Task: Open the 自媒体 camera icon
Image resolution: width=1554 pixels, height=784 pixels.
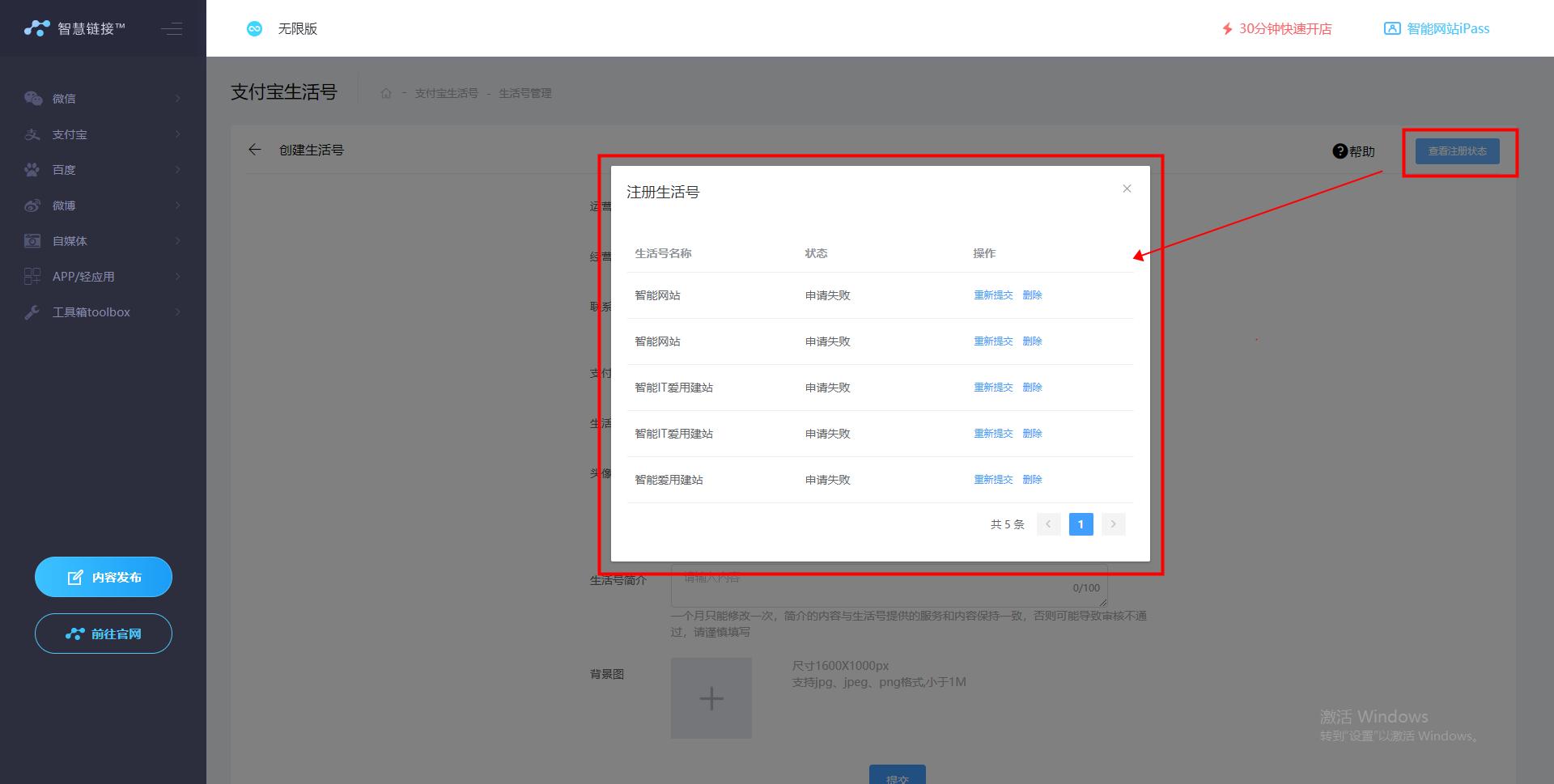Action: click(32, 240)
